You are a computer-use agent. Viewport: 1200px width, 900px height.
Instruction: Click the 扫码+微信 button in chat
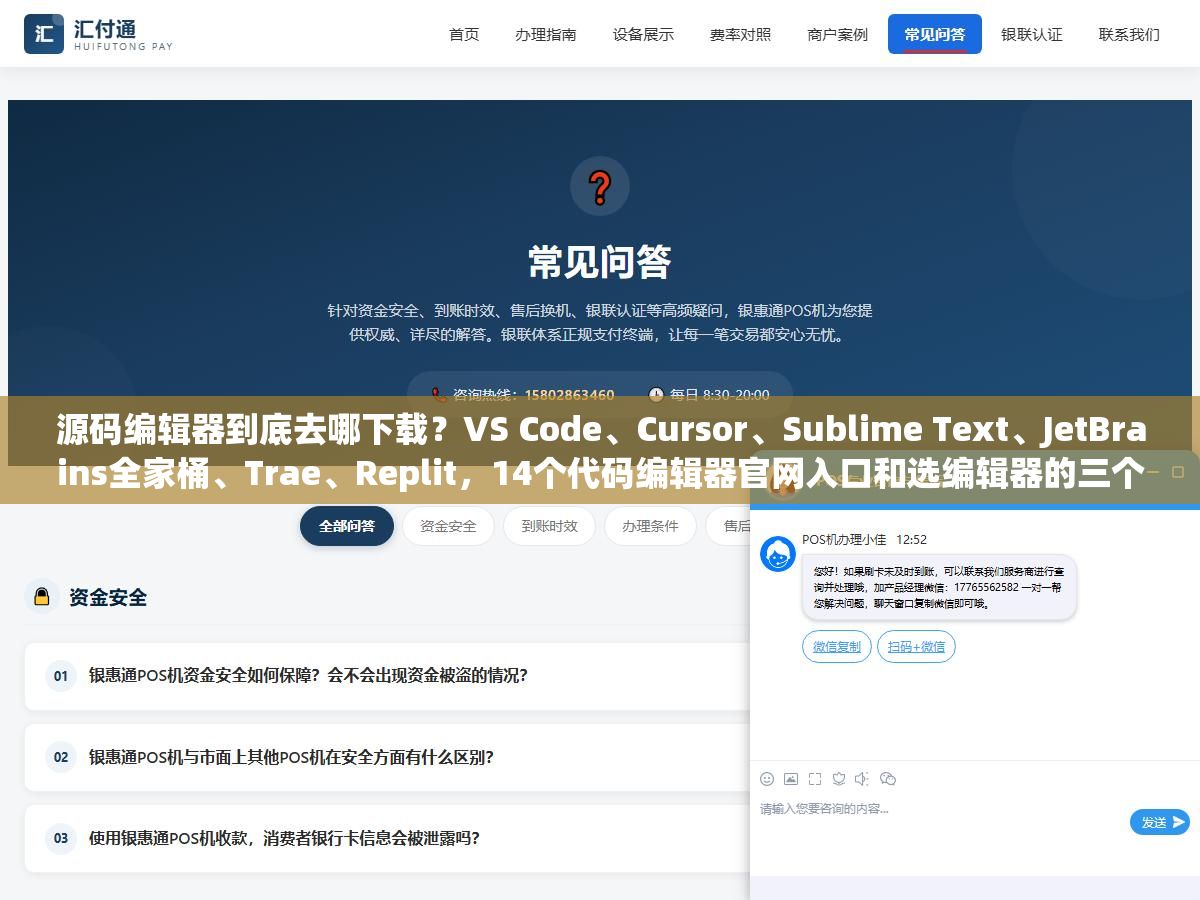coord(916,647)
